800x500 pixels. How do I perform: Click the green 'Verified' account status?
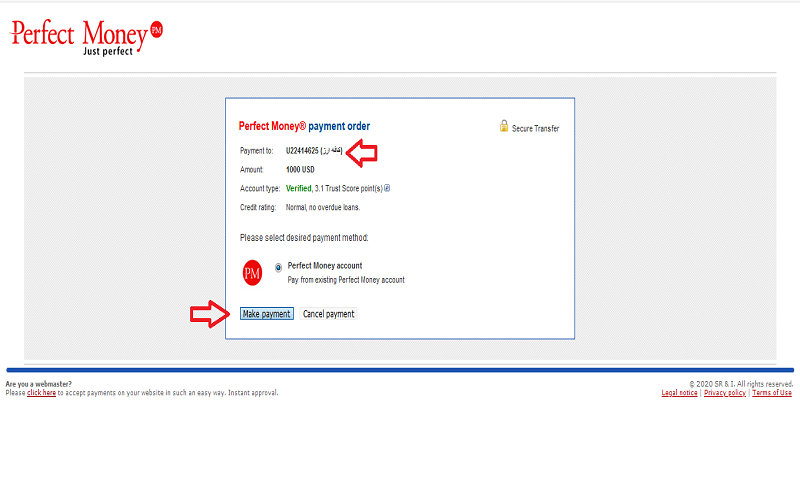click(x=298, y=188)
